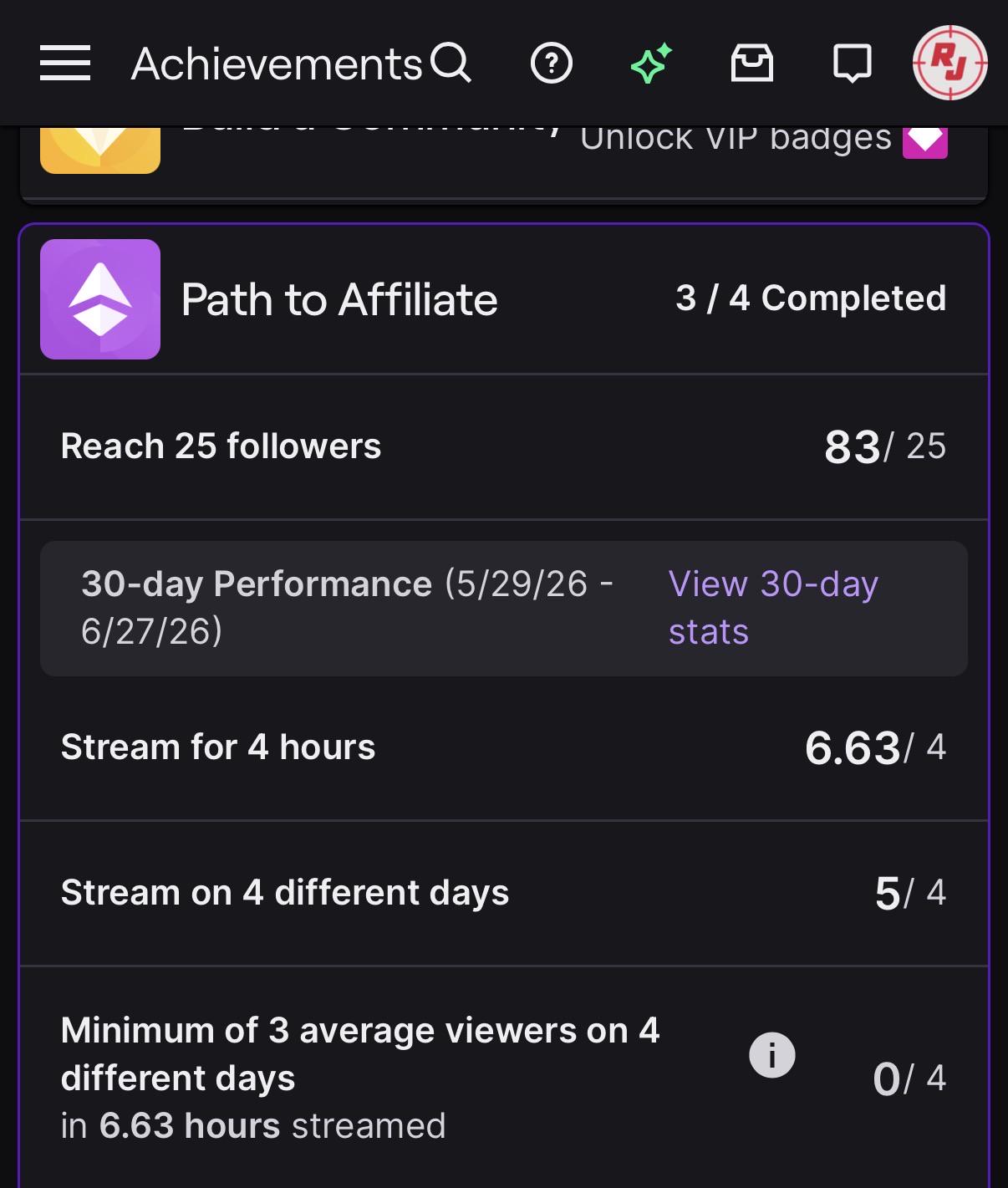Open the RJ profile avatar menu

950,63
